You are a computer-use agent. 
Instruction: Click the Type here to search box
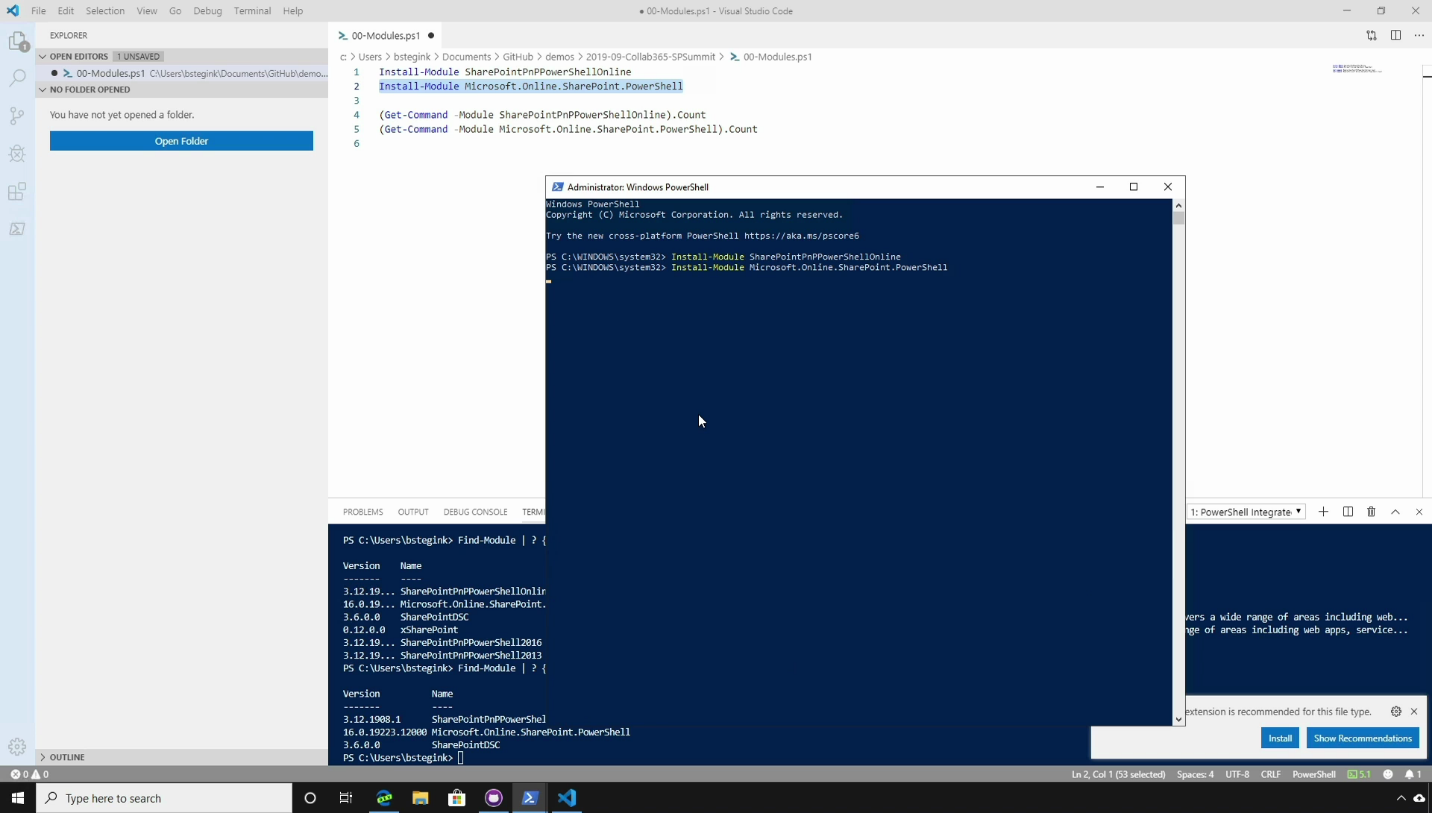[164, 798]
